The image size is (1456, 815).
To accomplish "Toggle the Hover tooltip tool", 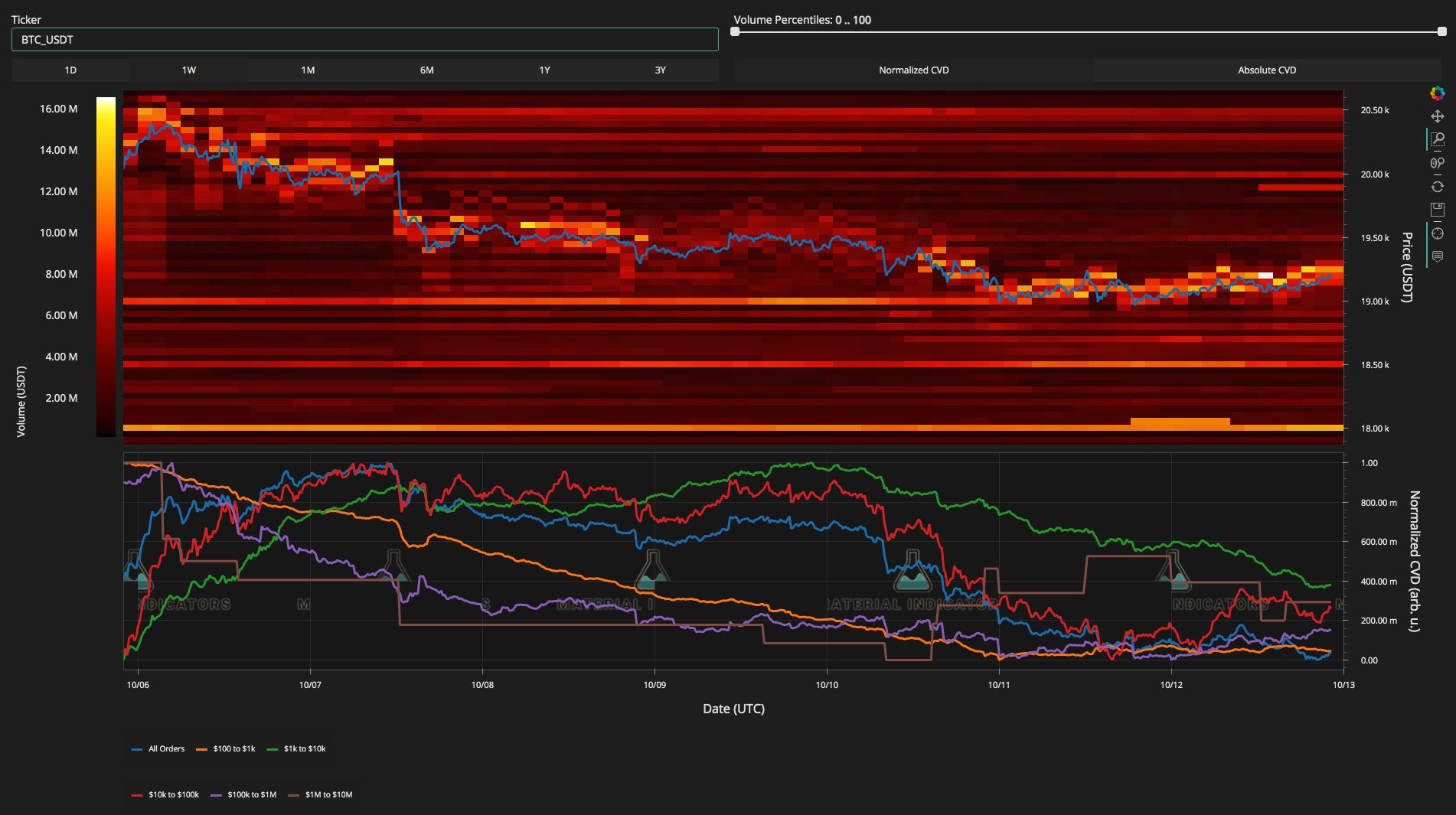I will [1437, 257].
